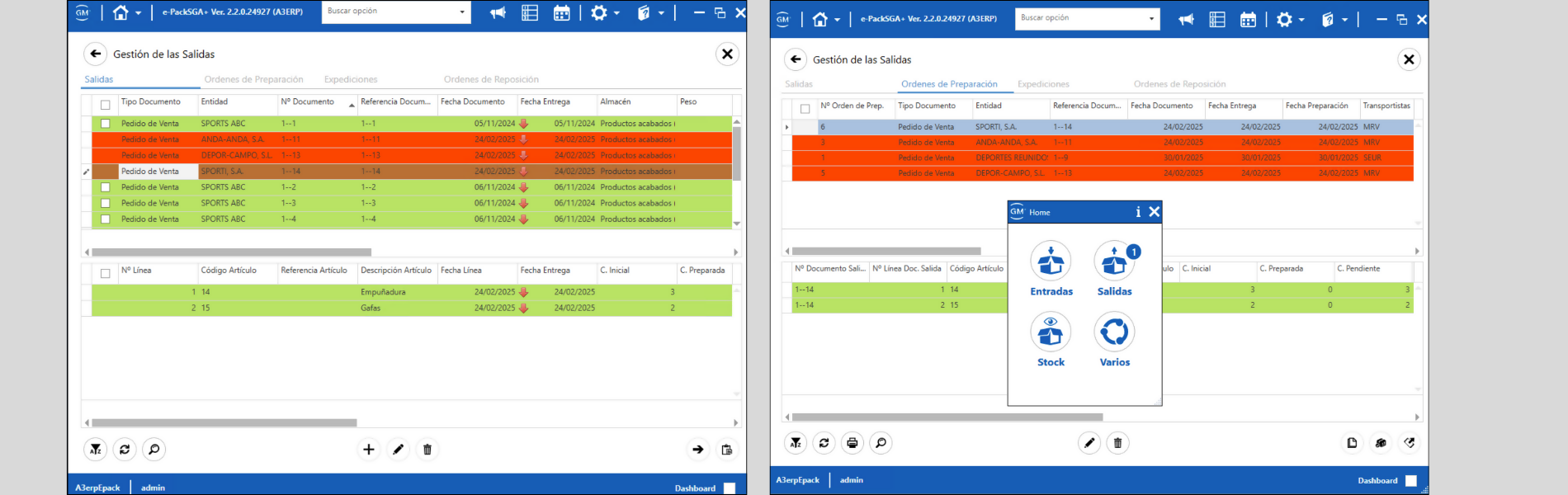Tick checkbox for document 1--4 row
The image size is (1568, 495).
click(x=105, y=219)
